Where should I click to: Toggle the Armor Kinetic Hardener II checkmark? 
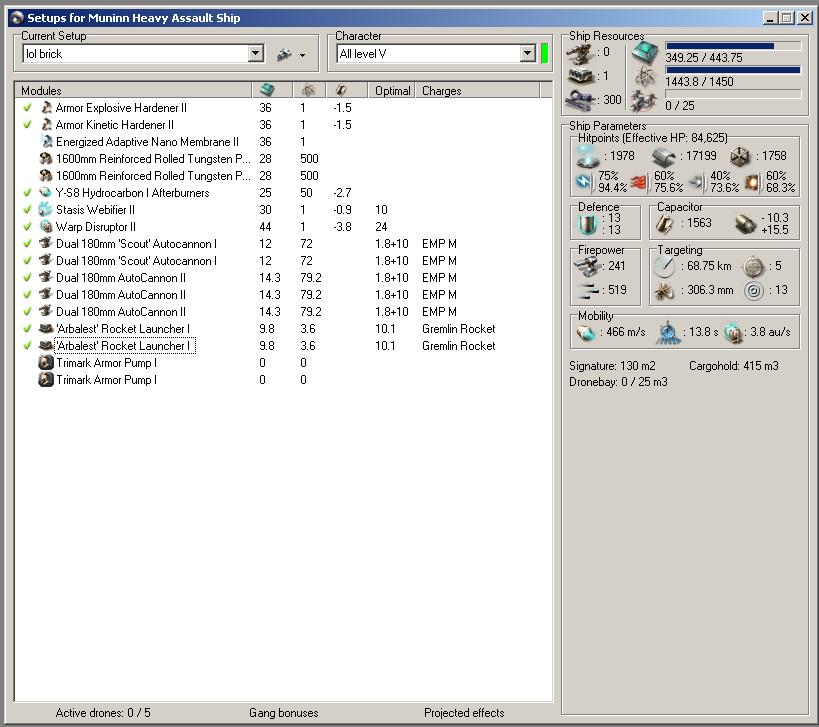click(x=28, y=125)
